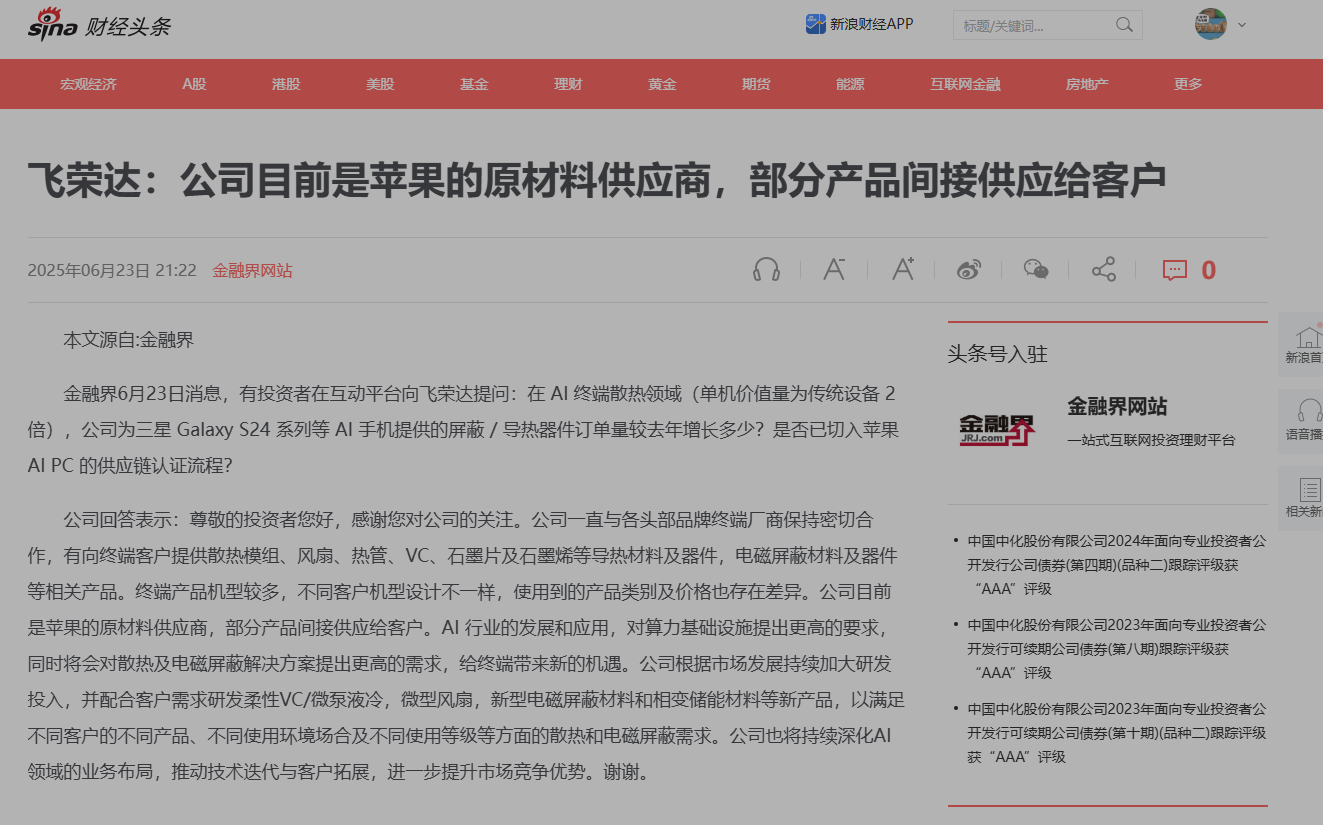Screen dimensions: 1323x825
Task: Open 中国中化 2023年 第十期 rating news
Action: pyautogui.click(x=1116, y=733)
